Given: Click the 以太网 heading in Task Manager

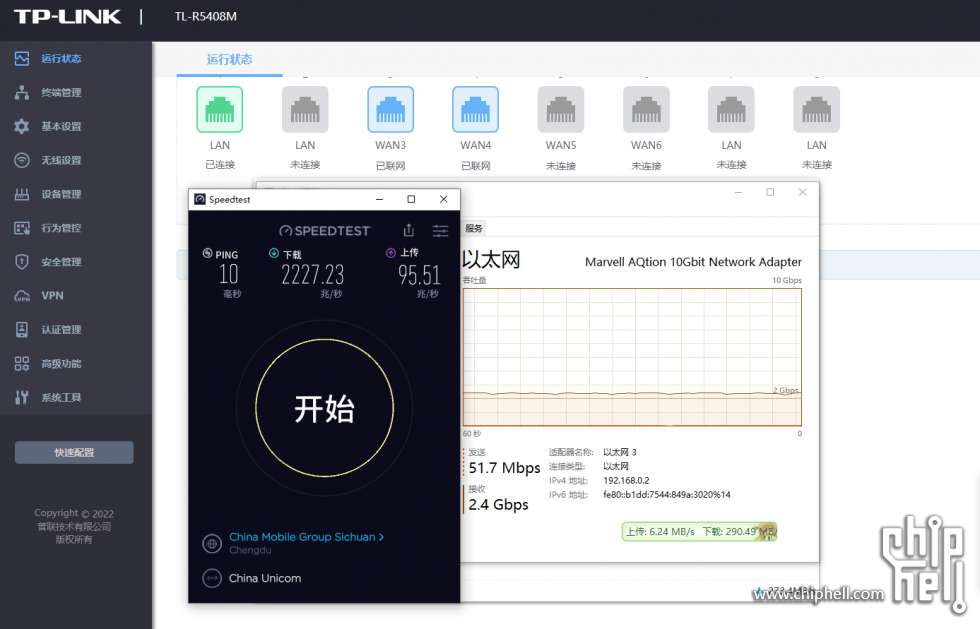Looking at the screenshot, I should click(x=491, y=259).
